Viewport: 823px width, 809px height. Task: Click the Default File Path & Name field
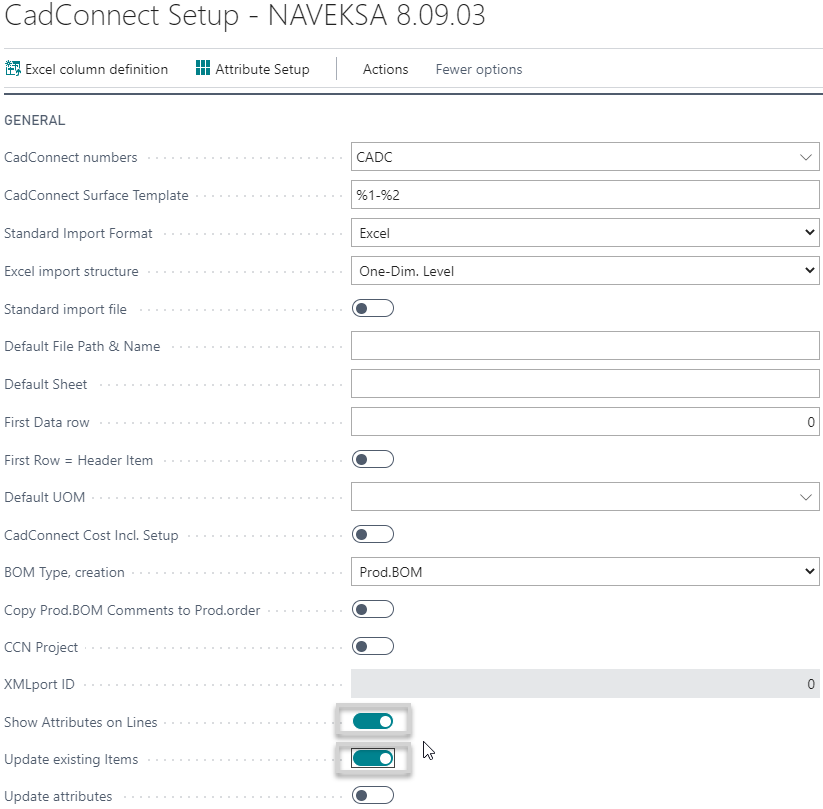[585, 346]
